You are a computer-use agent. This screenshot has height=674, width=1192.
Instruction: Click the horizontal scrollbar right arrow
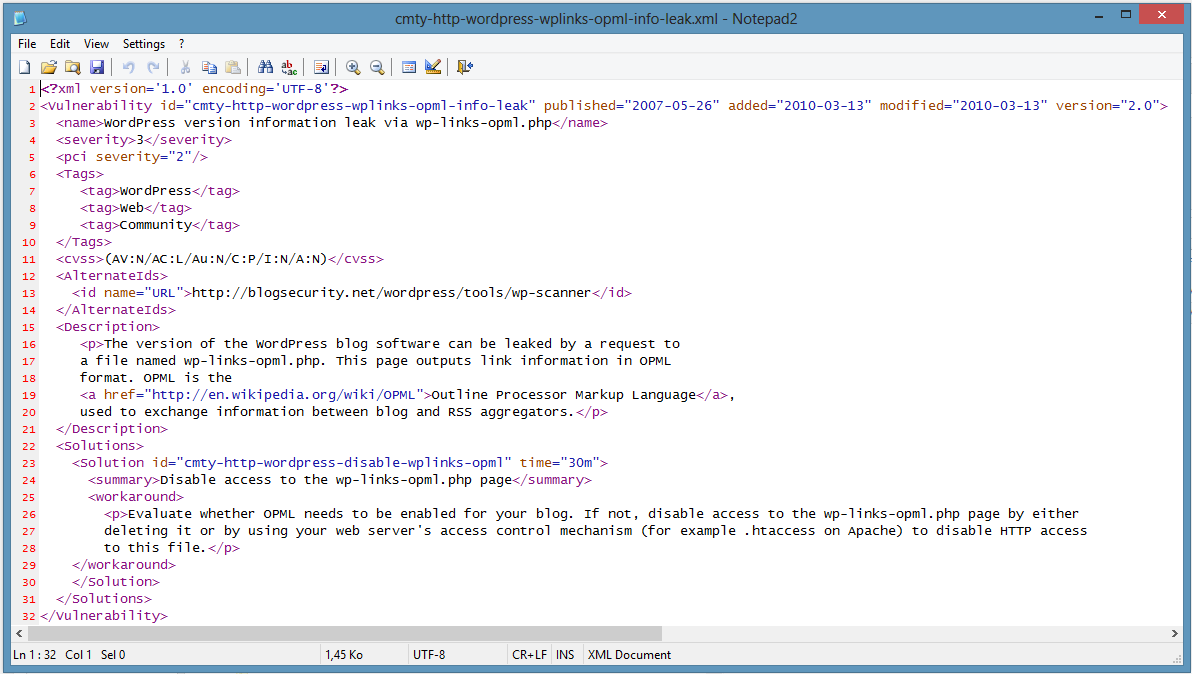(x=1175, y=633)
